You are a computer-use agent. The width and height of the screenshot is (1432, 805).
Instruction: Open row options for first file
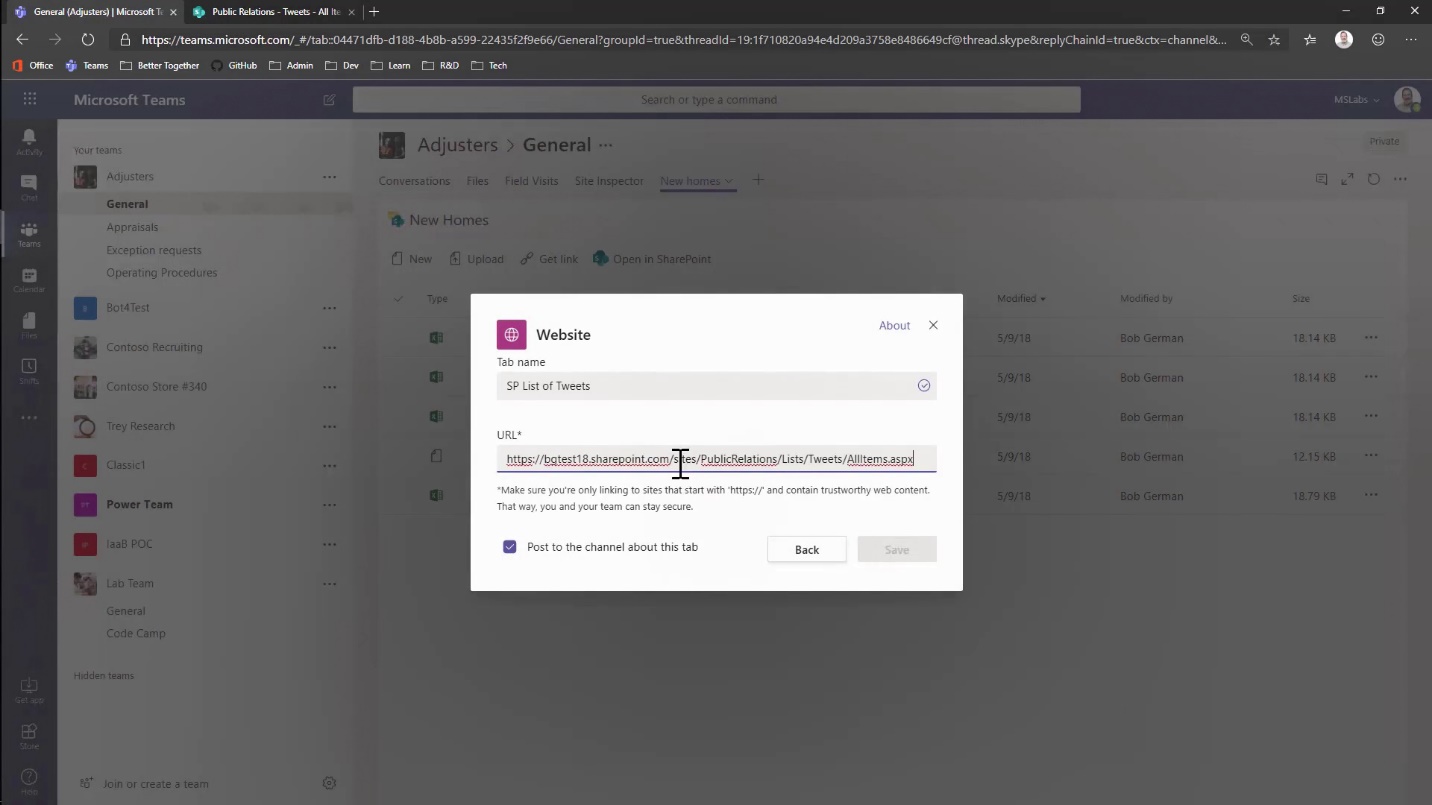[1371, 338]
